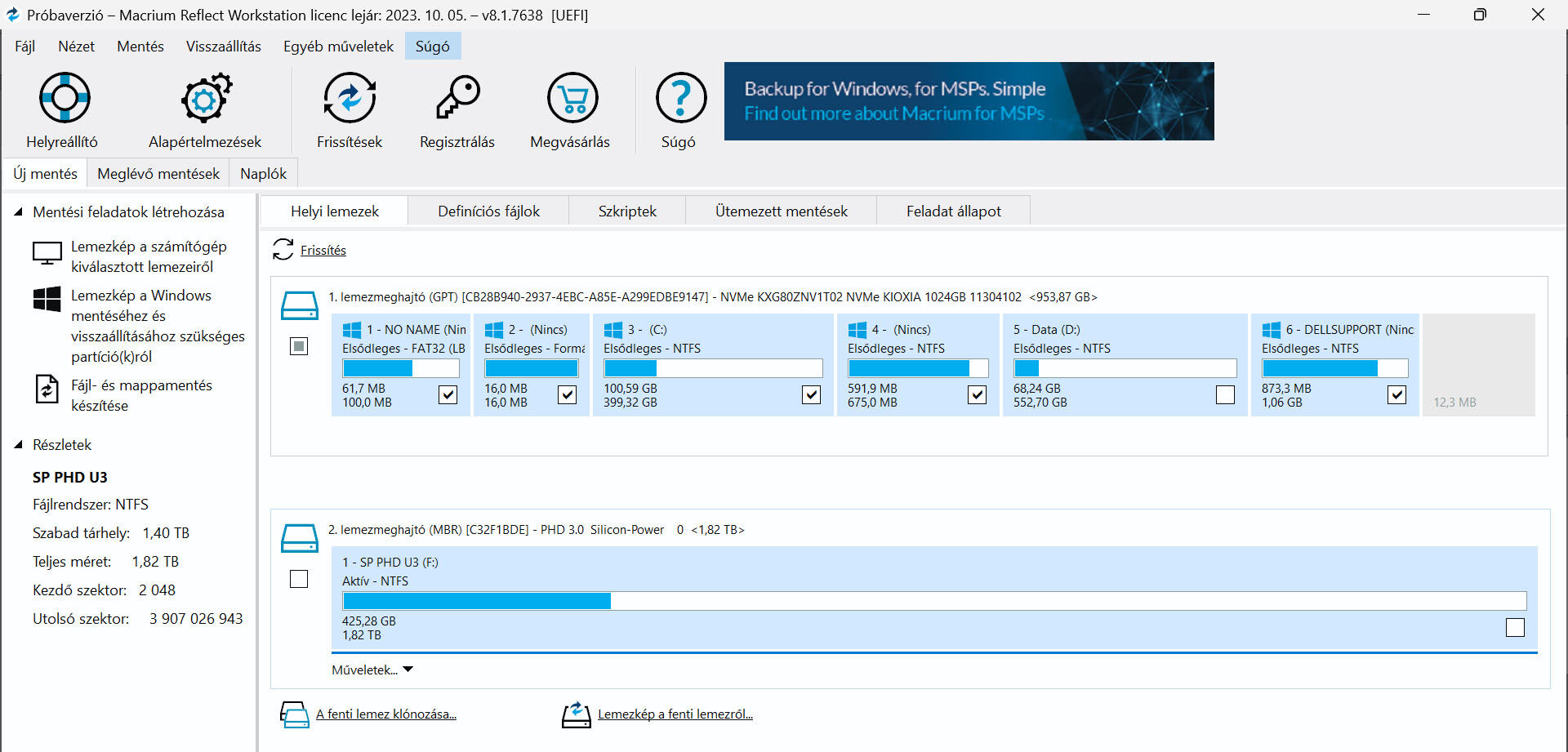Viewport: 1568px width, 752px height.
Task: Uncheck partition 1 NO NAME checkbox
Action: tap(448, 395)
